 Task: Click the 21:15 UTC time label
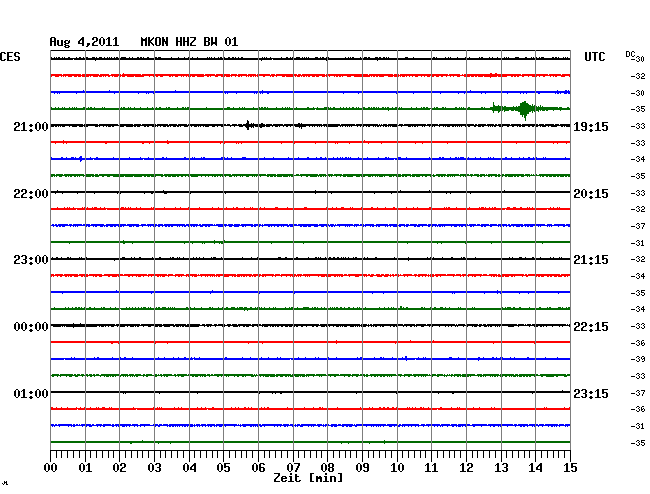click(591, 260)
